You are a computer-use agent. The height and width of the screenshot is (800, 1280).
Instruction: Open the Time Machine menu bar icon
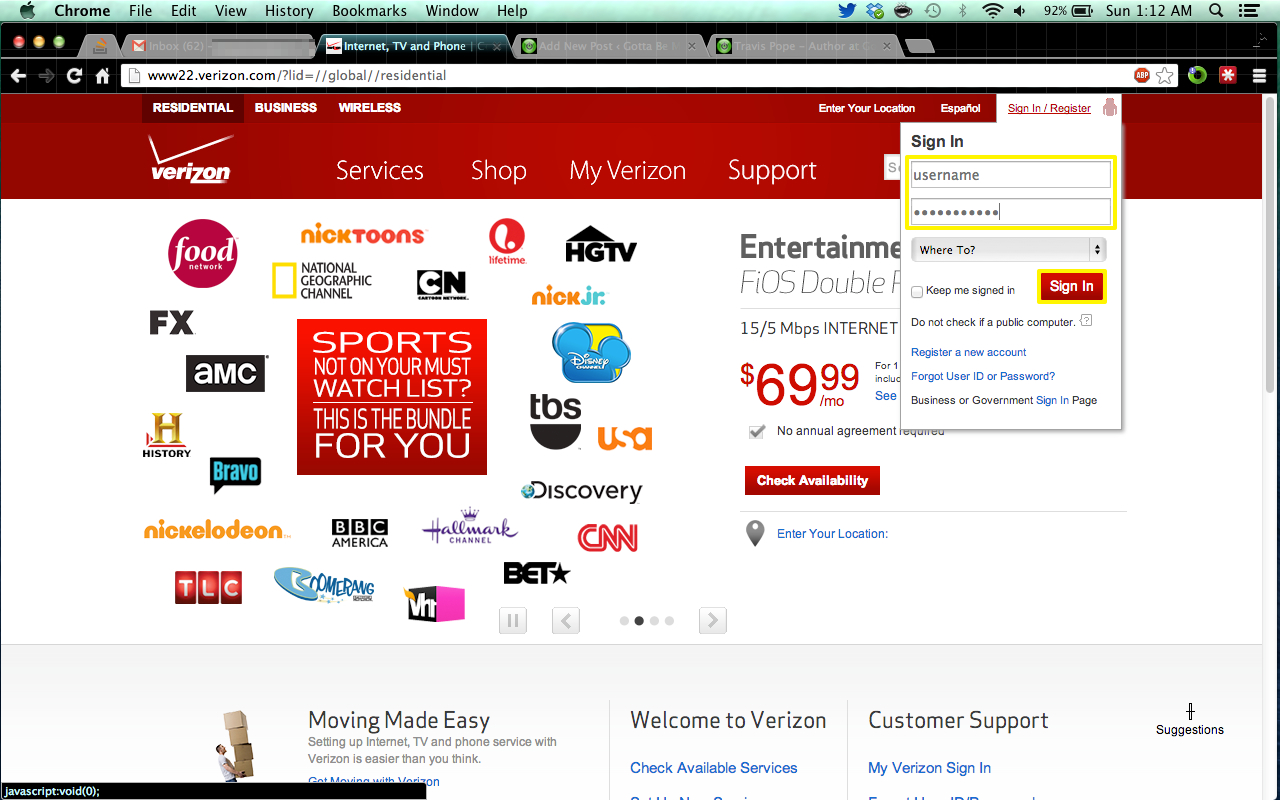tap(932, 11)
